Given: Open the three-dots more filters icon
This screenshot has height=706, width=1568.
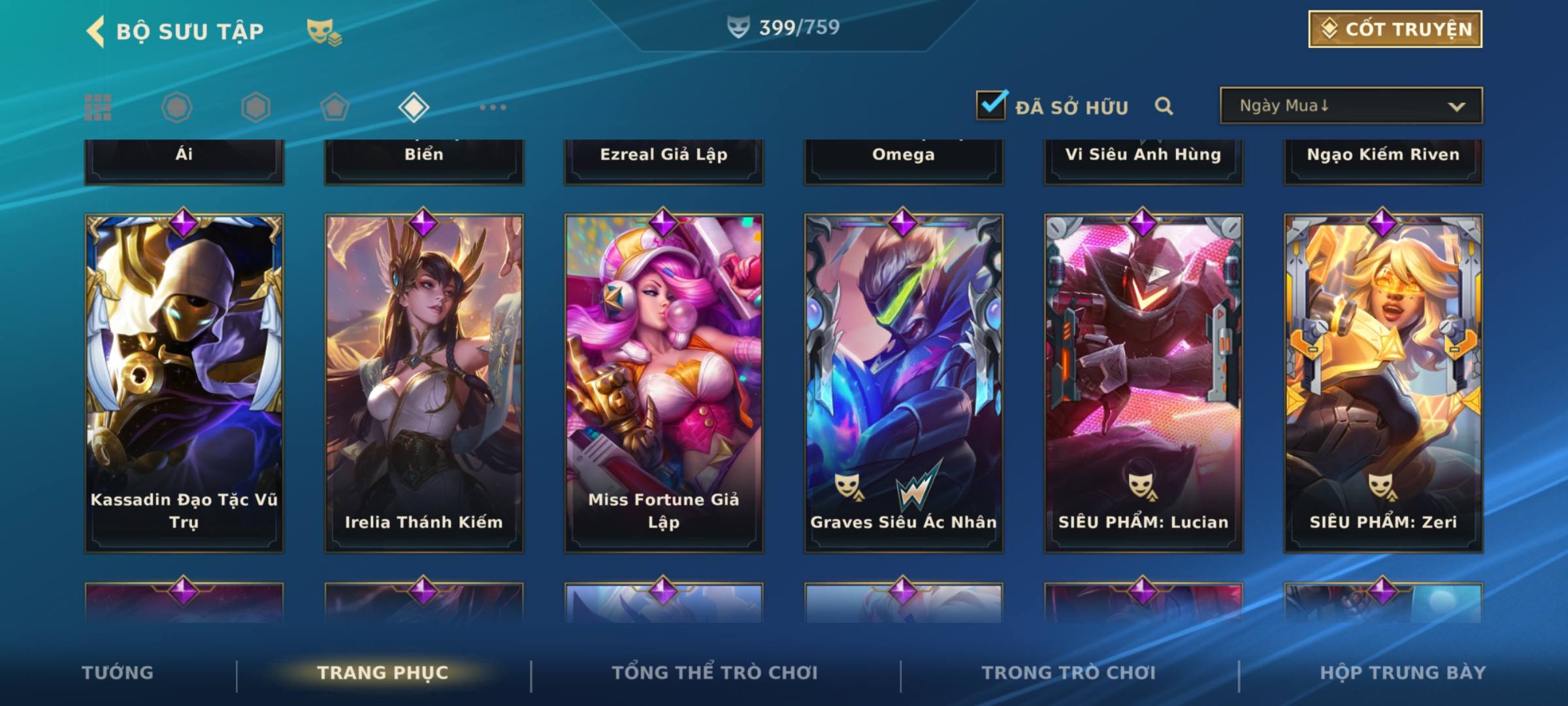Looking at the screenshot, I should 493,107.
